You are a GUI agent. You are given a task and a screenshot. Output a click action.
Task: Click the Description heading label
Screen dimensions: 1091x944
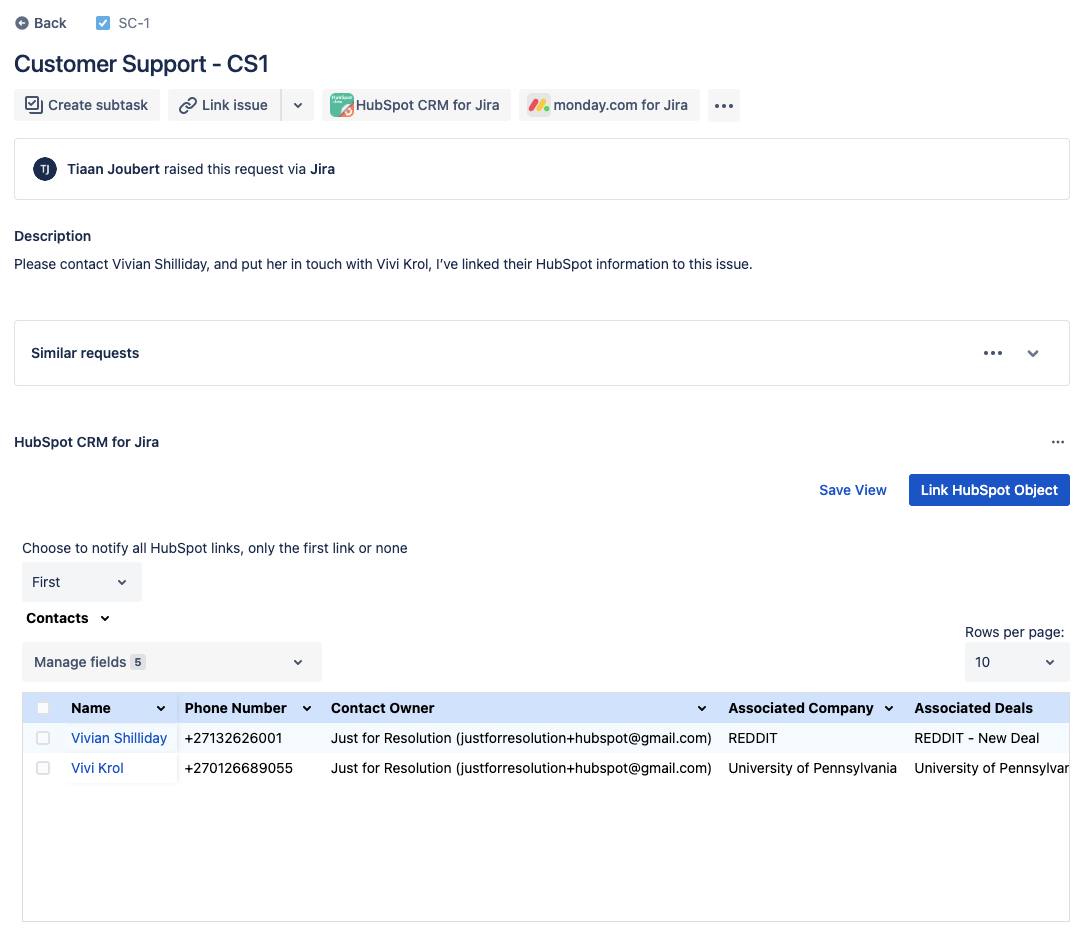53,236
